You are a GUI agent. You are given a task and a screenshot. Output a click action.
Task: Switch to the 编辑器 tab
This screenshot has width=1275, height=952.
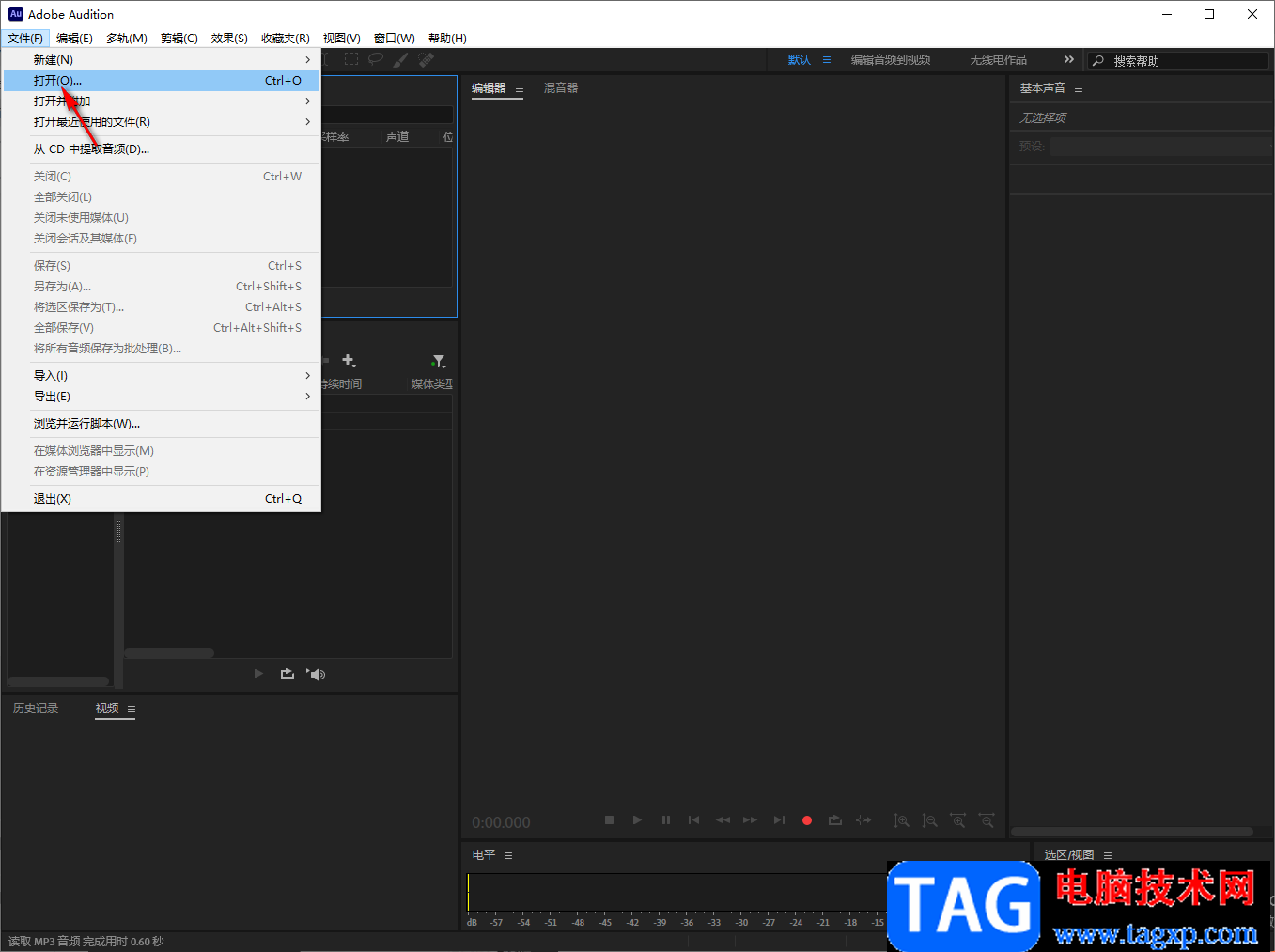click(489, 88)
